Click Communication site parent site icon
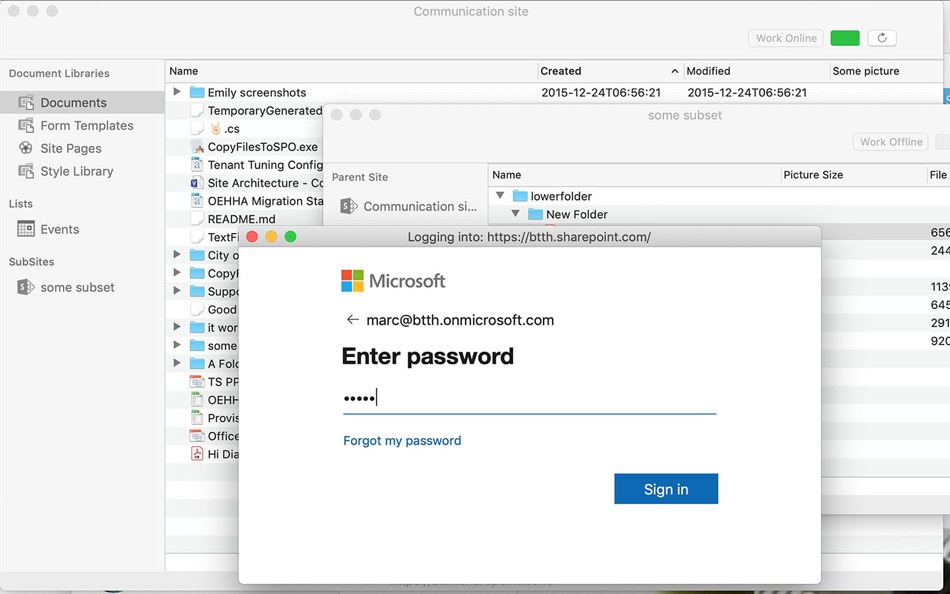The width and height of the screenshot is (950, 594). point(348,206)
